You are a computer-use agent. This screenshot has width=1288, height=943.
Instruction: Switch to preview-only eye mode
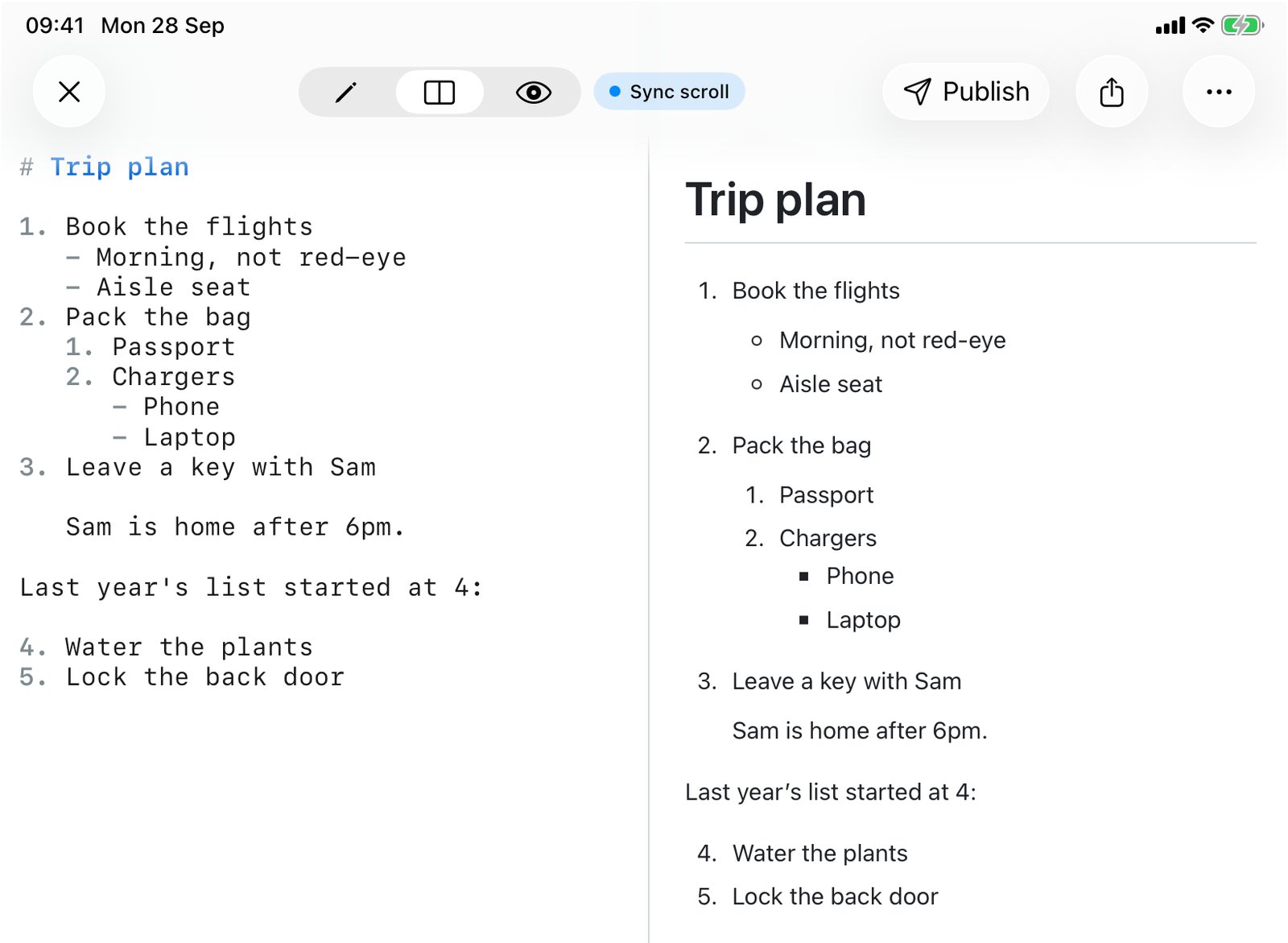coord(533,92)
